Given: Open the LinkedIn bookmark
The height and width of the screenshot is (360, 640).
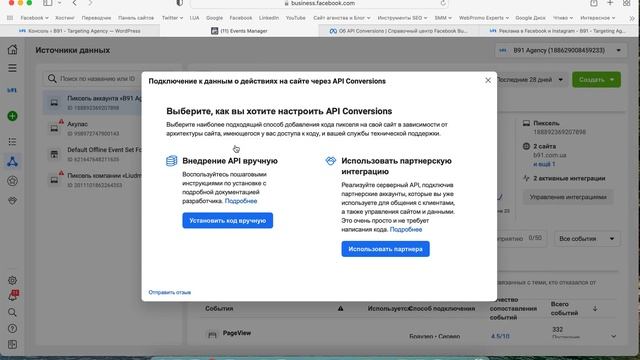Looking at the screenshot, I should [269, 18].
